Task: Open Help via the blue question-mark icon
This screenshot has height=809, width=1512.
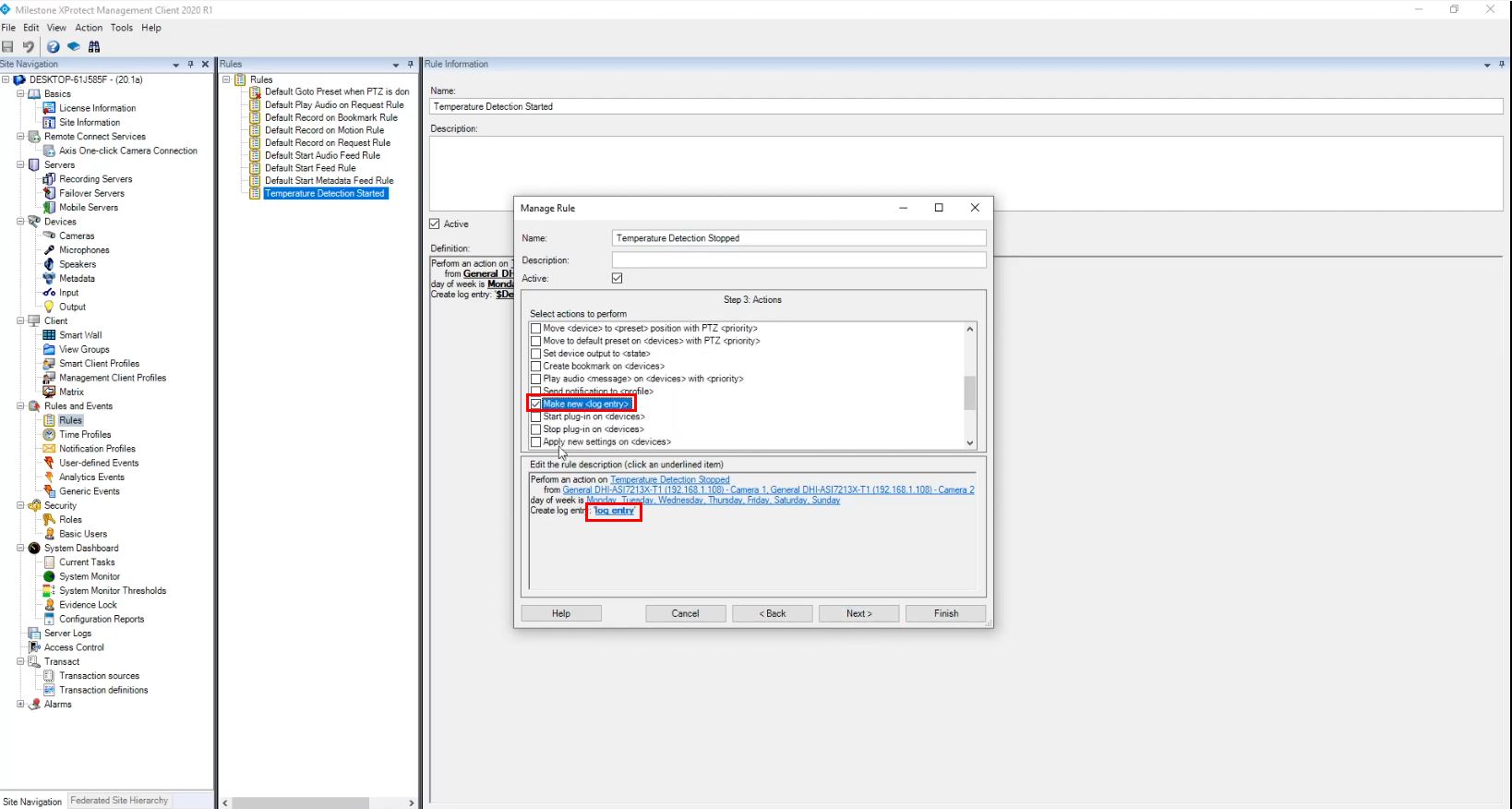Action: [53, 47]
